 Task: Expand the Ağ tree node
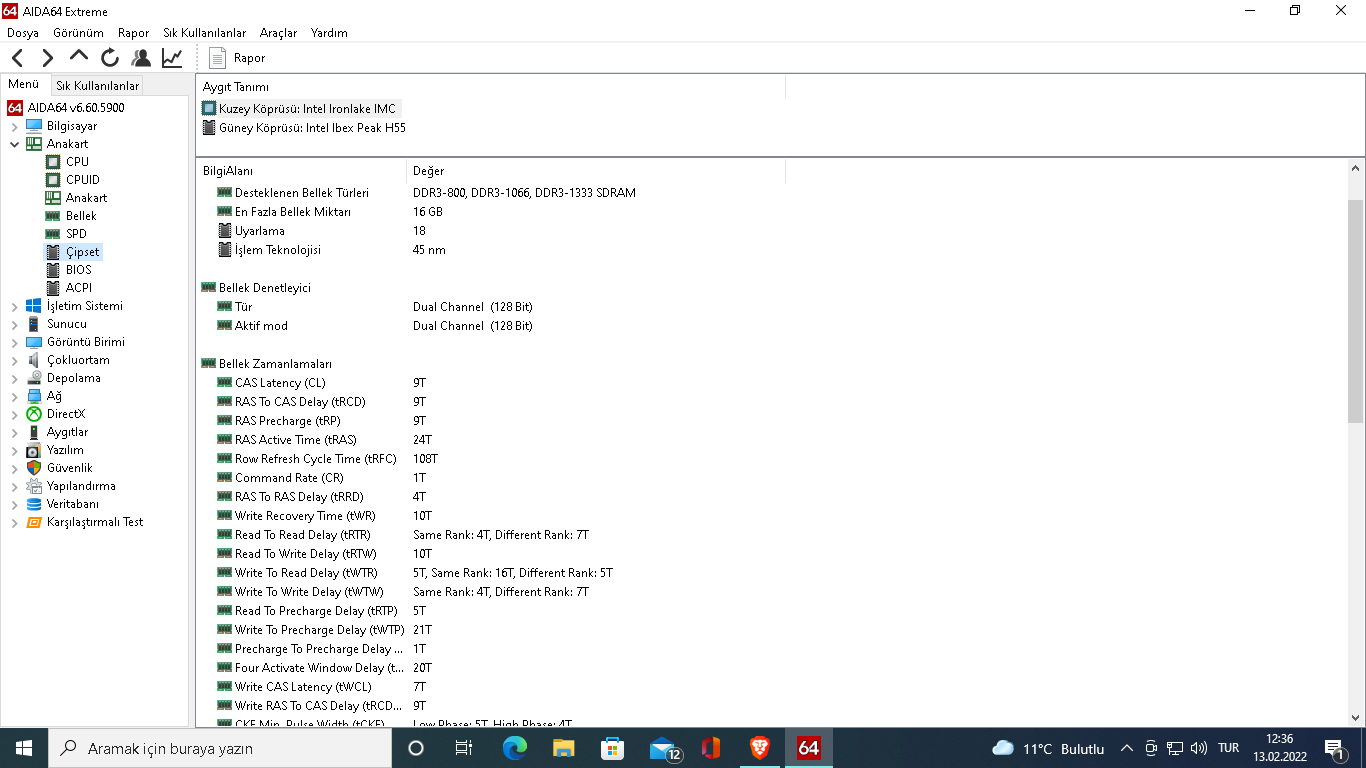(14, 396)
